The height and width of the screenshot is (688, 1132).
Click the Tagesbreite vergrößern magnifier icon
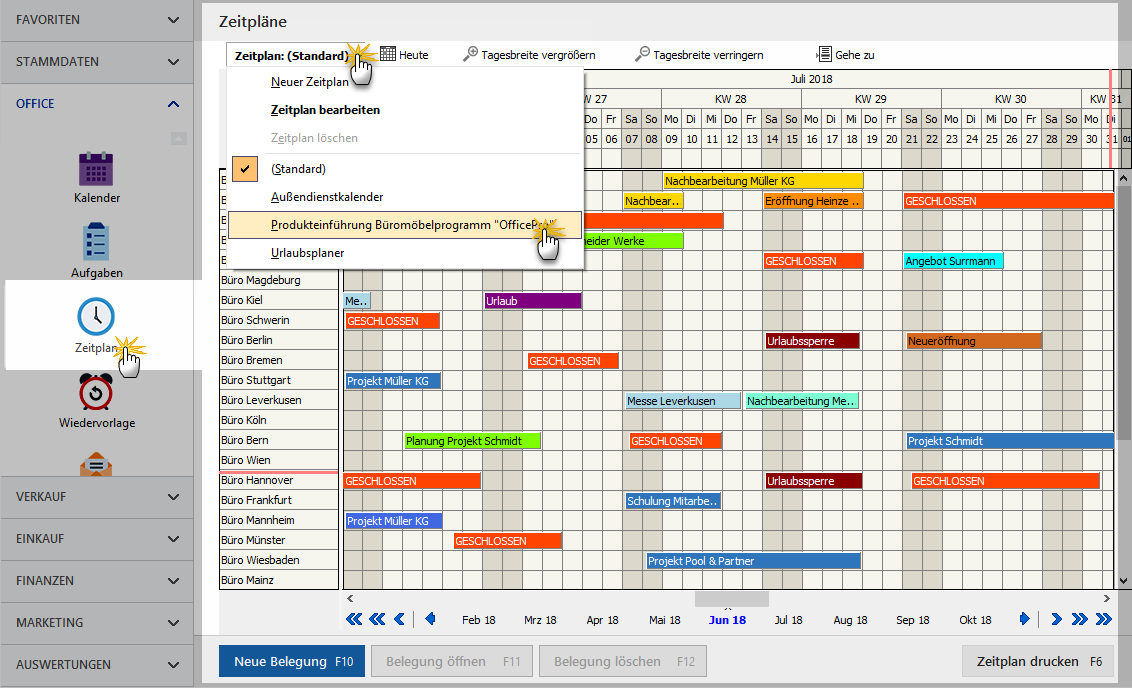tap(470, 54)
